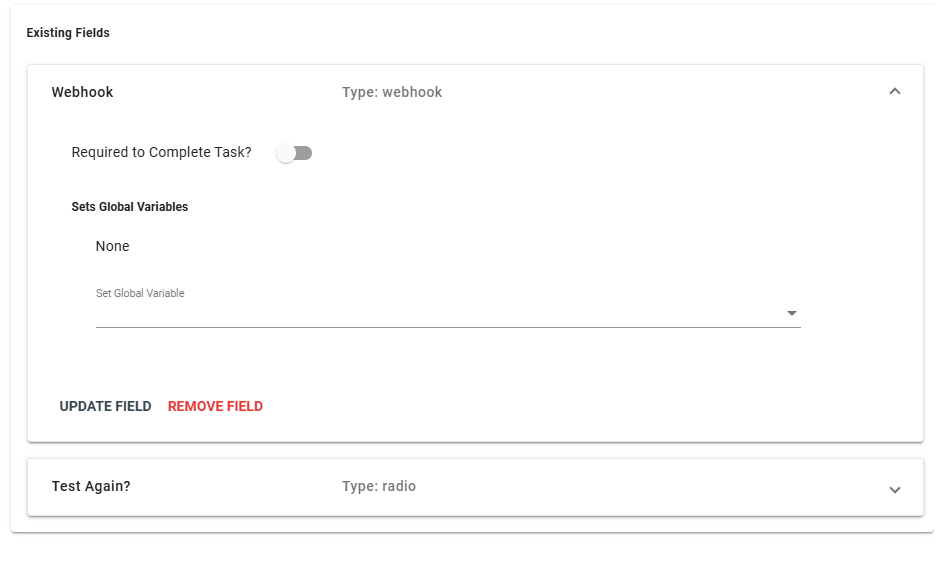
Task: Click the Existing Fields section heading
Action: [68, 33]
